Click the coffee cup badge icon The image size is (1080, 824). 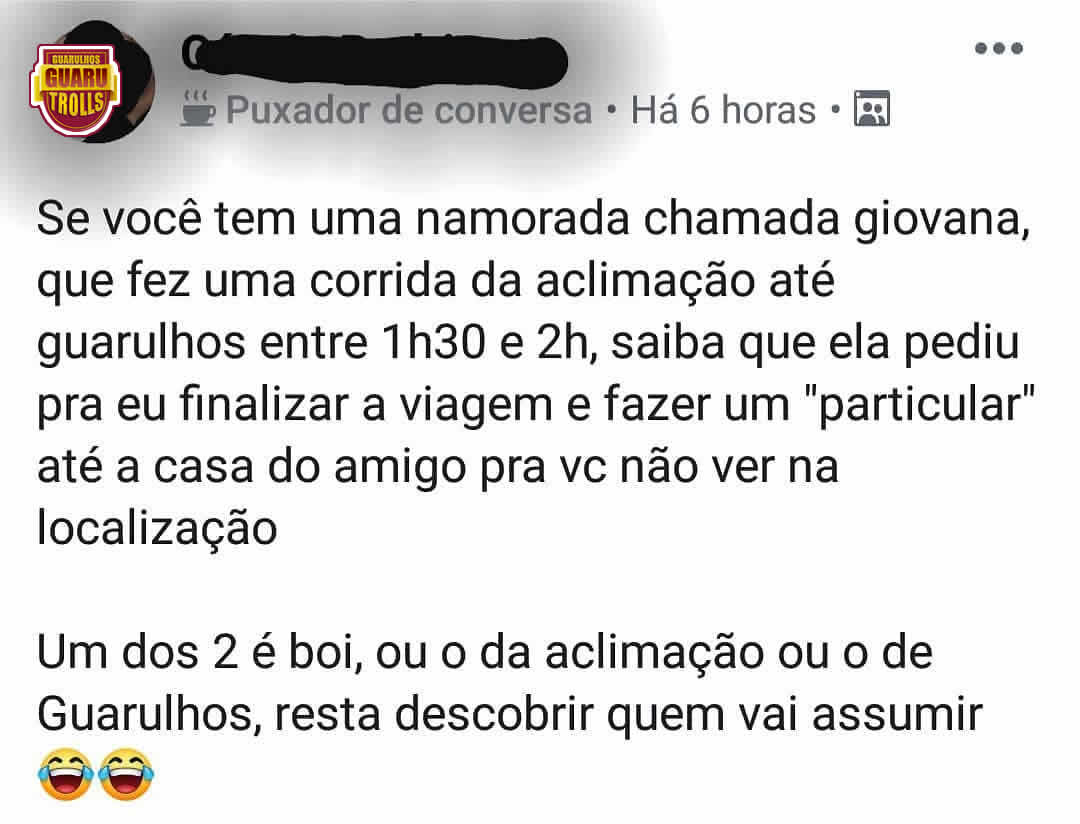click(198, 109)
